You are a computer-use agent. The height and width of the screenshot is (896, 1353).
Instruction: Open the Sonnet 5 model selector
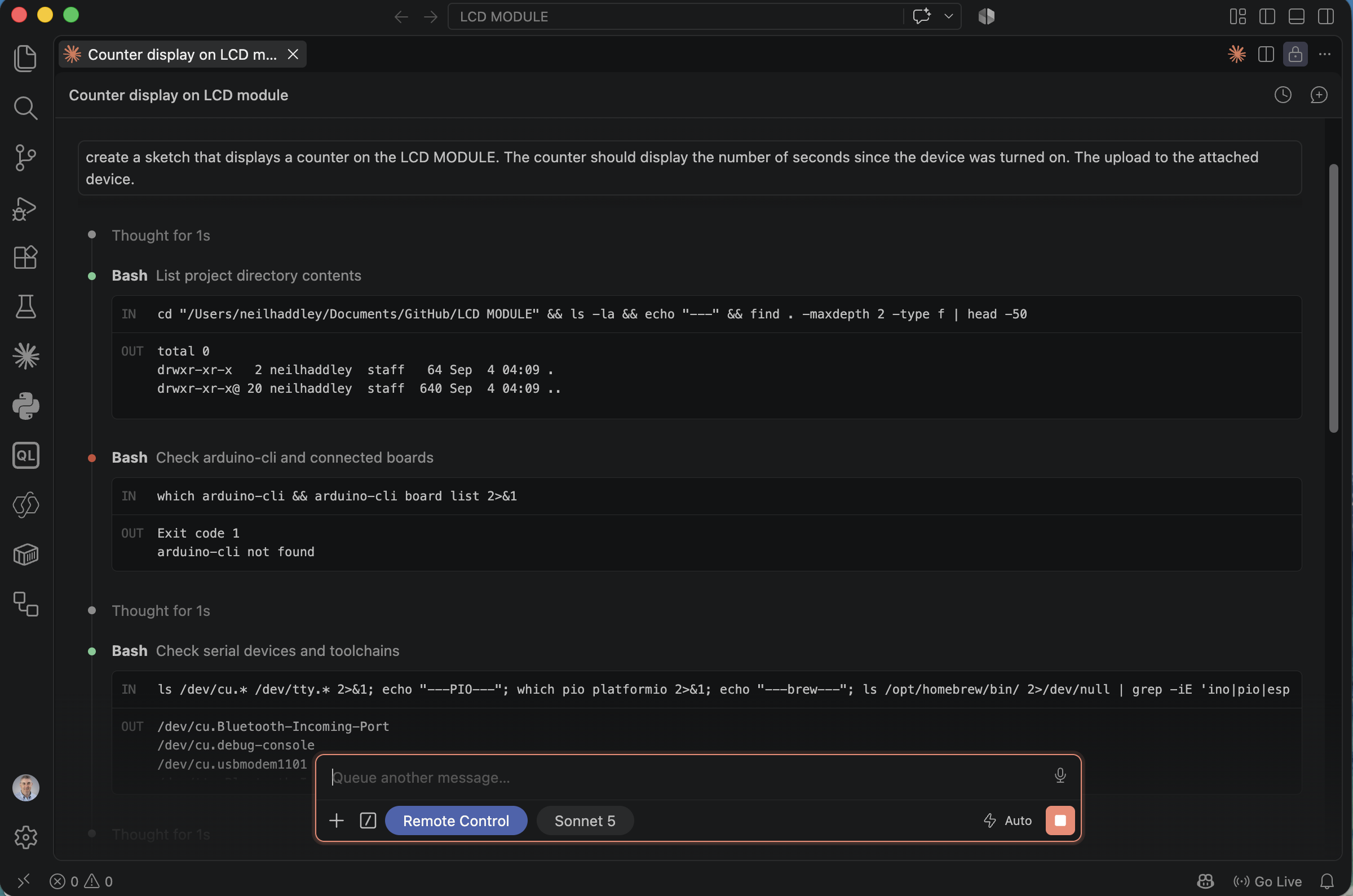pyautogui.click(x=584, y=820)
